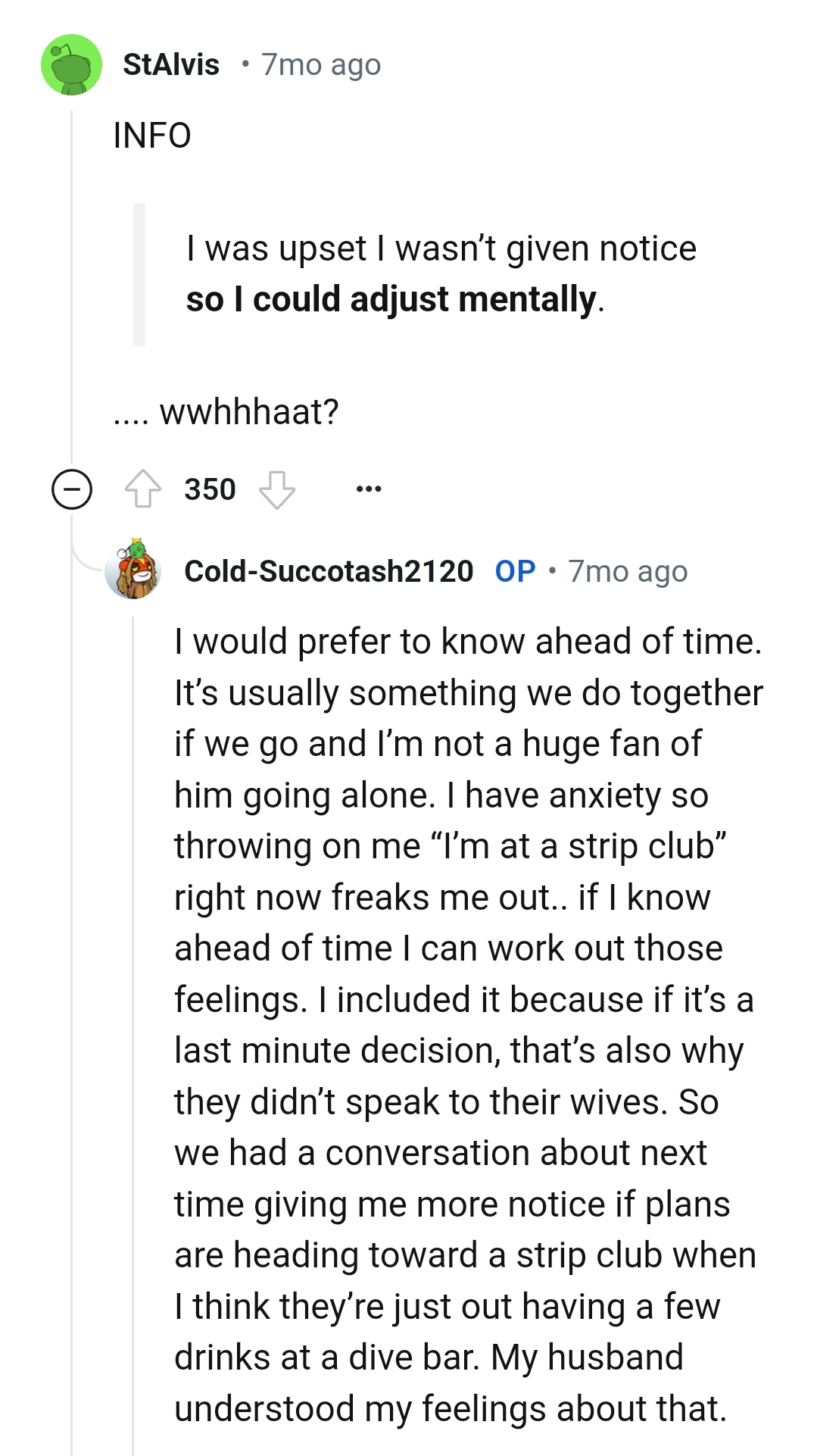The height and width of the screenshot is (1456, 817).
Task: Collapse the OP reply via the thread line
Action: point(134,985)
